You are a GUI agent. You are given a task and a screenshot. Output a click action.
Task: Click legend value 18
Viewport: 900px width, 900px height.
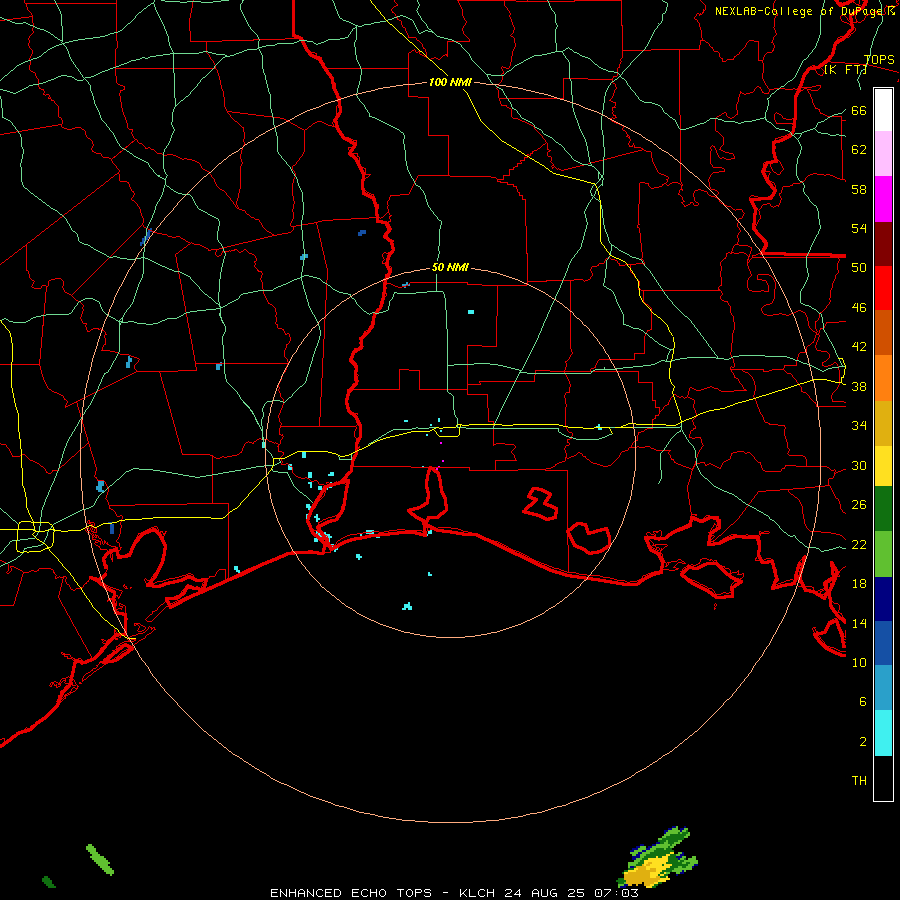tap(859, 584)
